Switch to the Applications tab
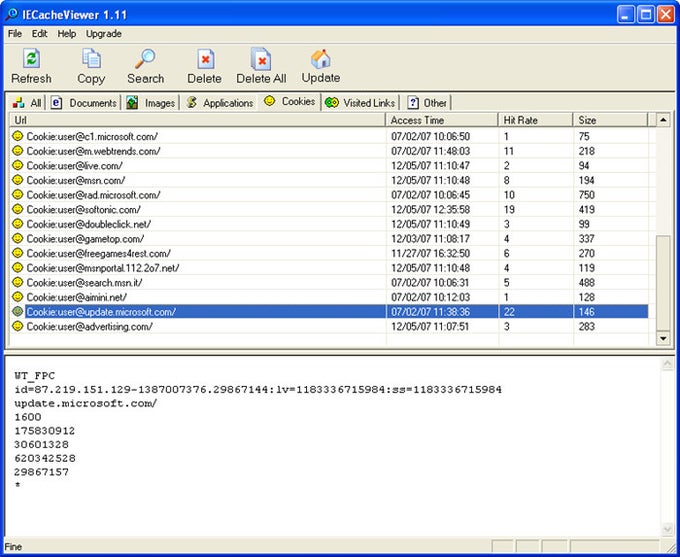Screen dimensions: 680x557 (219, 103)
